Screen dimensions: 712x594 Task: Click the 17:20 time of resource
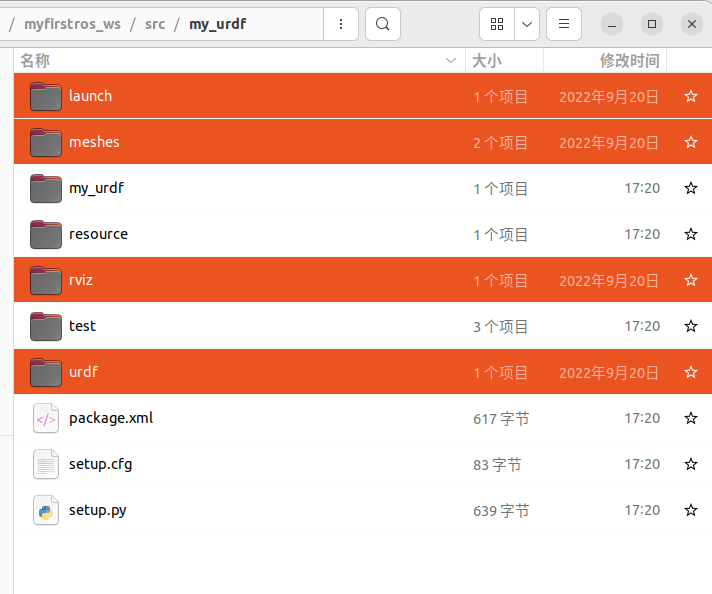coord(642,234)
